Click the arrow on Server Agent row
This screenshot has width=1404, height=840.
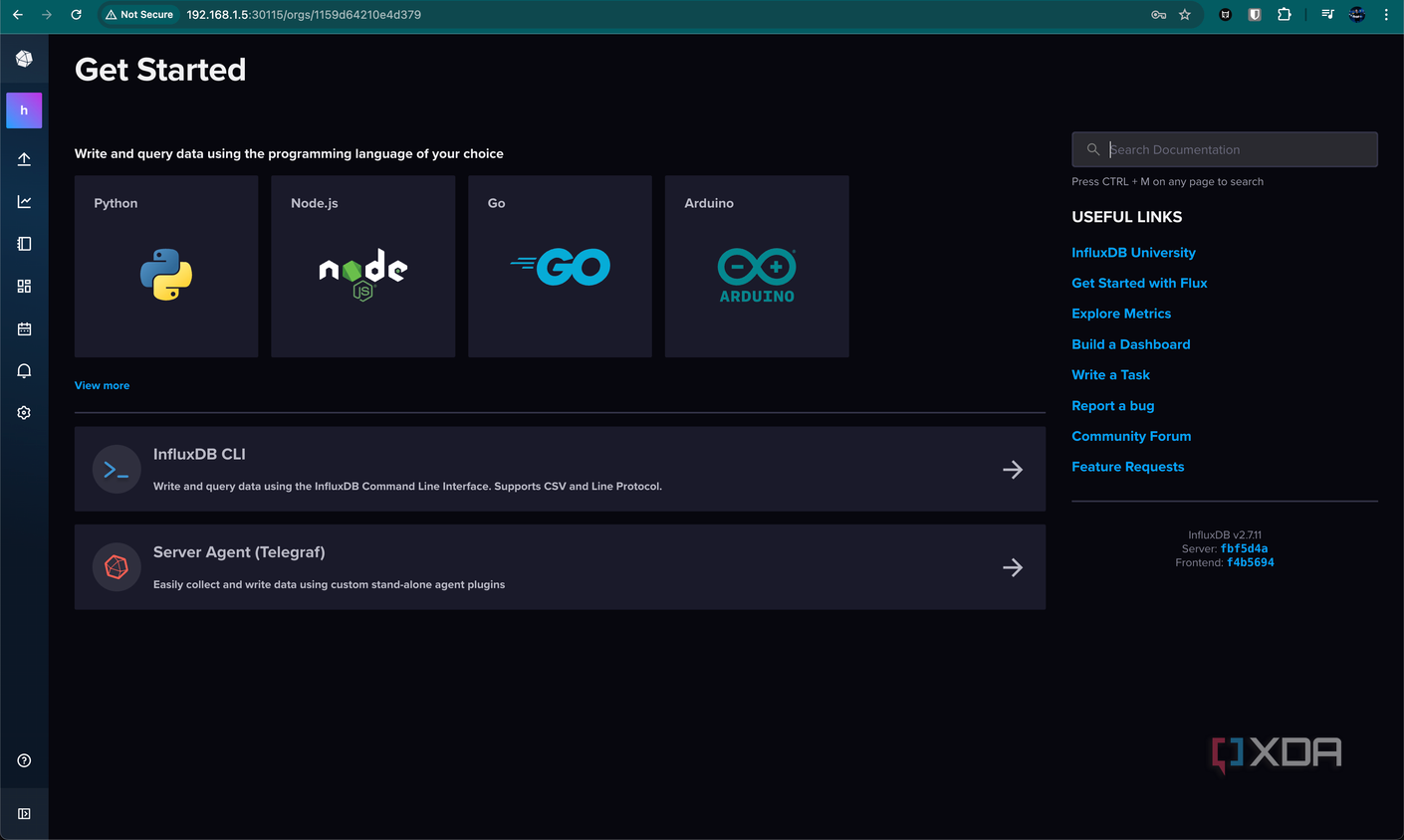(x=1013, y=567)
